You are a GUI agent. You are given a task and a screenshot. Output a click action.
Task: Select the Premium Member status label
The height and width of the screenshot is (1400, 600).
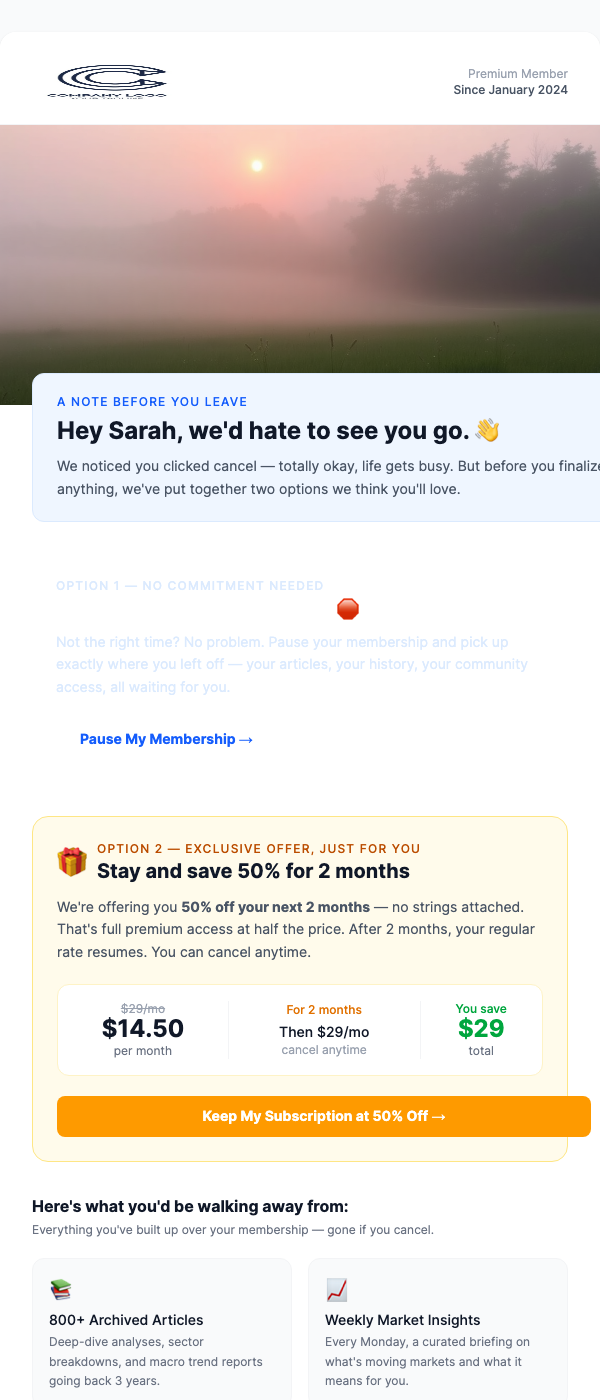(x=517, y=73)
